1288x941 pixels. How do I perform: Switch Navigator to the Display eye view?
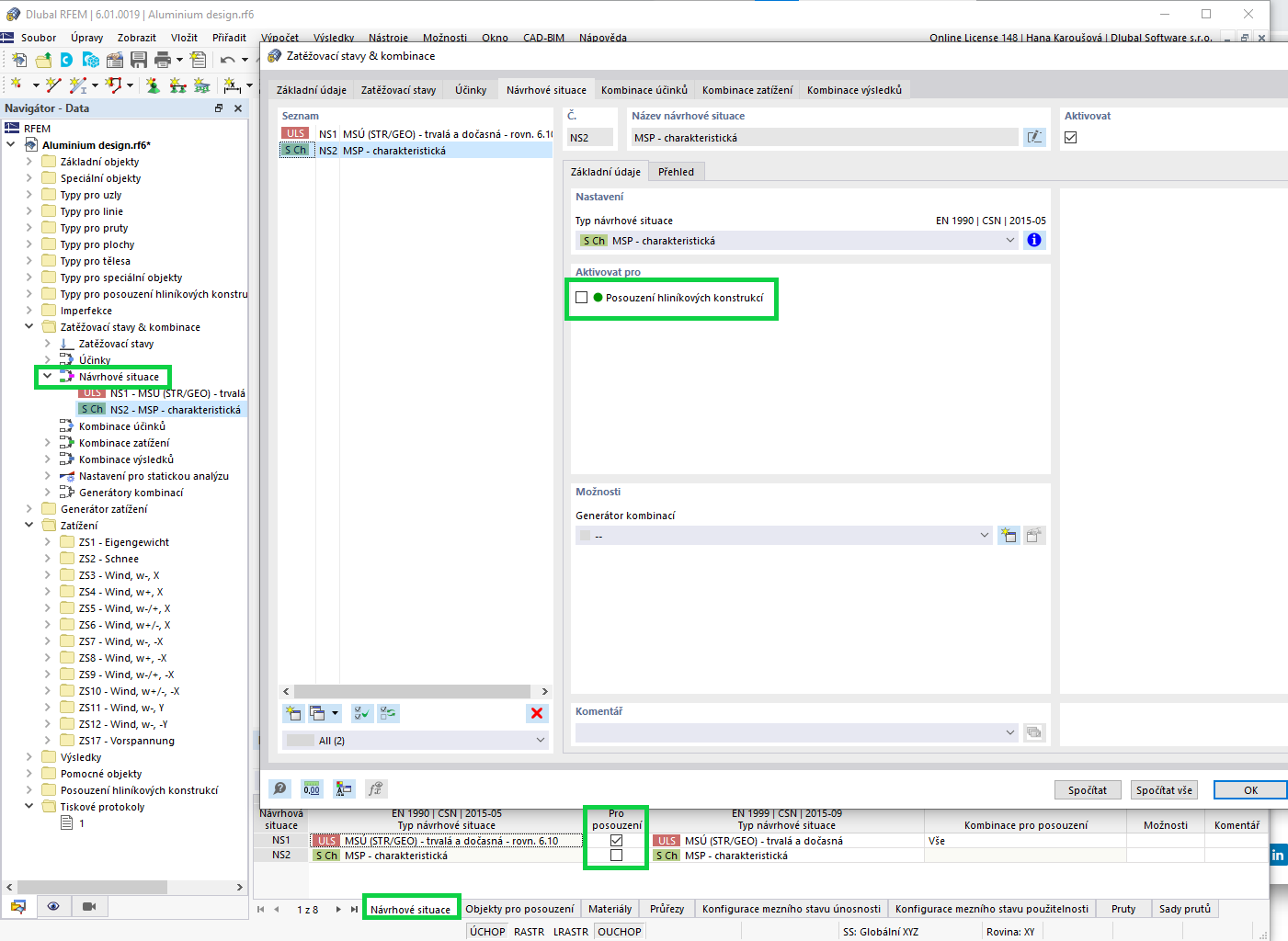tap(53, 906)
